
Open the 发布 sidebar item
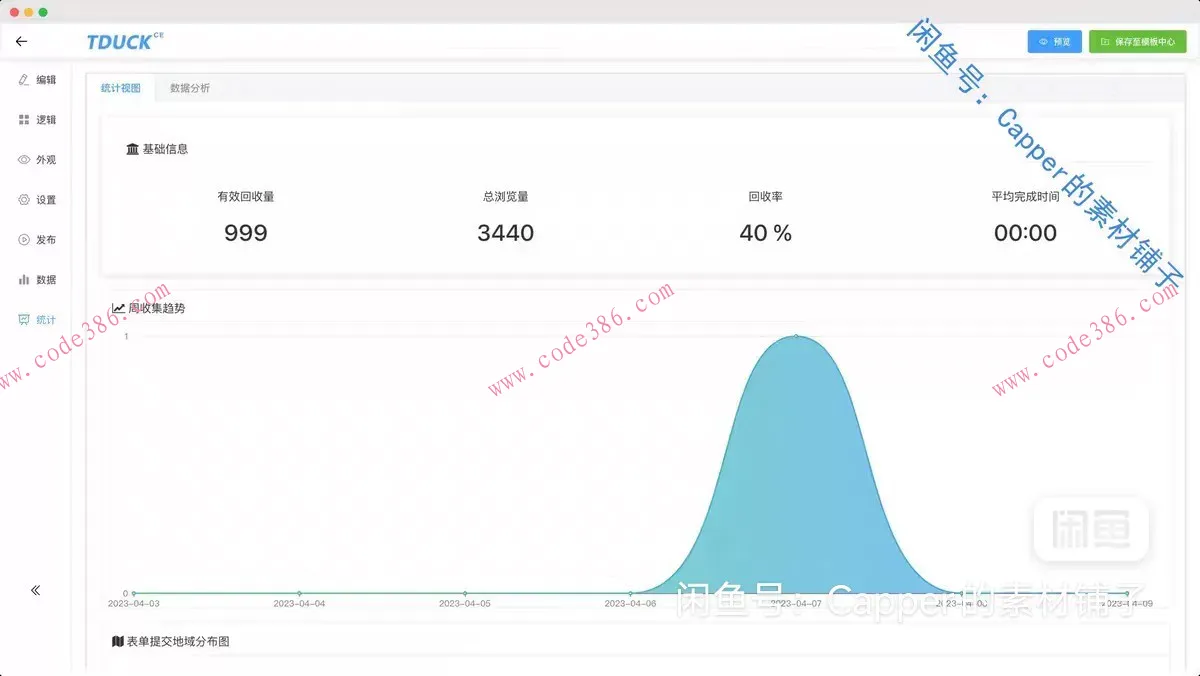point(37,240)
